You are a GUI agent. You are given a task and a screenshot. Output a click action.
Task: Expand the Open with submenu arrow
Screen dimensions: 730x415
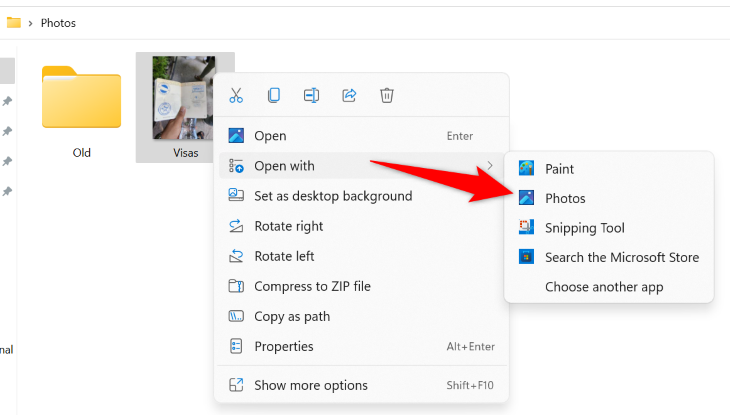[x=490, y=166]
